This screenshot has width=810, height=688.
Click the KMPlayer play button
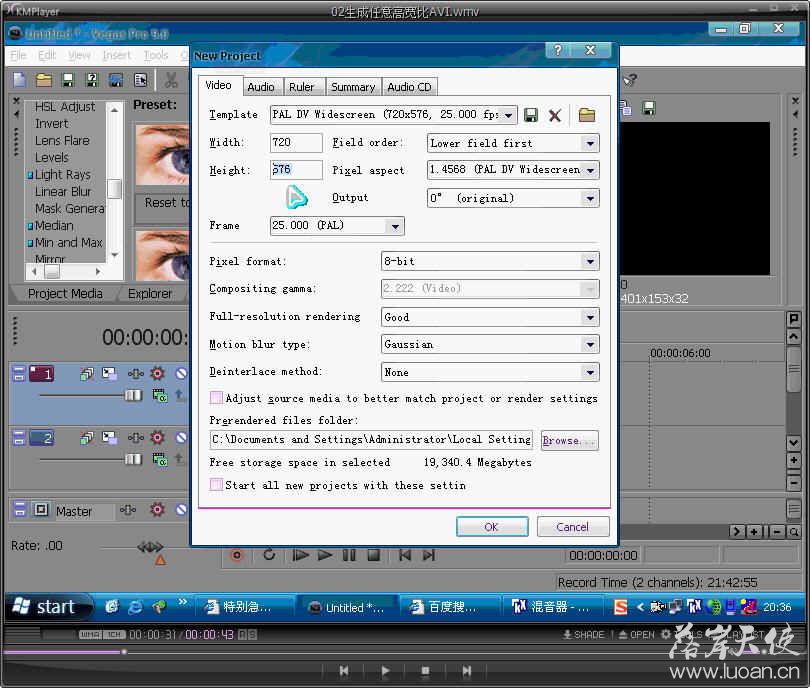385,671
